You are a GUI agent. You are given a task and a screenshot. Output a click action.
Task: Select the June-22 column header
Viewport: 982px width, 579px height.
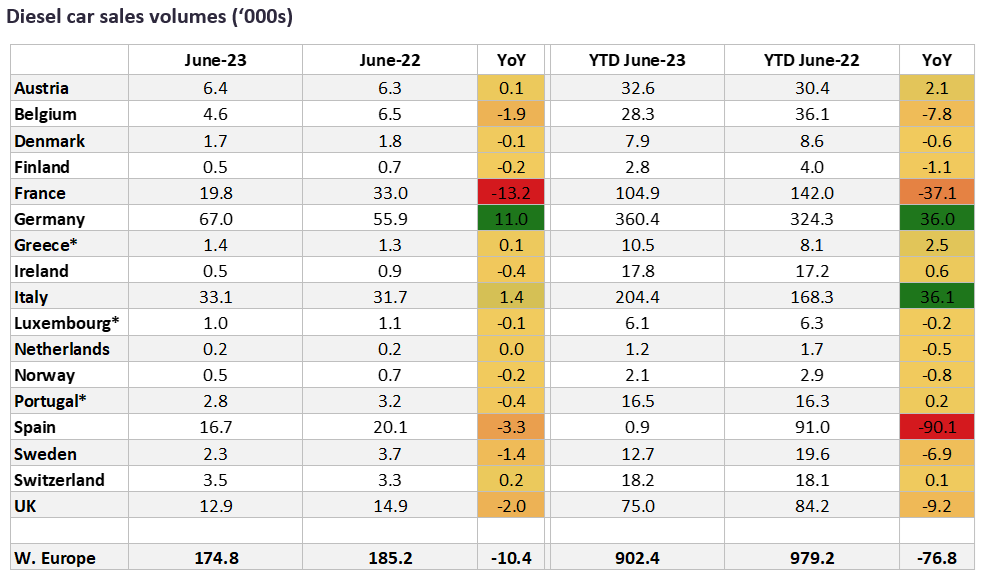click(x=389, y=60)
